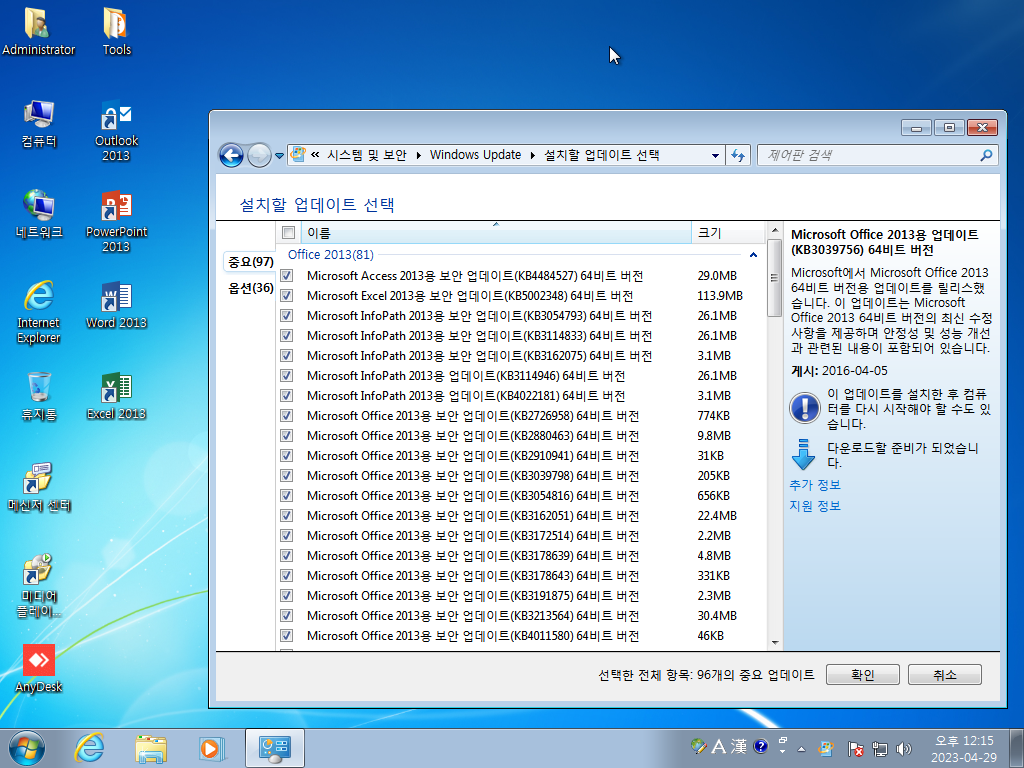Open the 네트워크 desktop icon
1024x768 pixels.
tap(39, 214)
